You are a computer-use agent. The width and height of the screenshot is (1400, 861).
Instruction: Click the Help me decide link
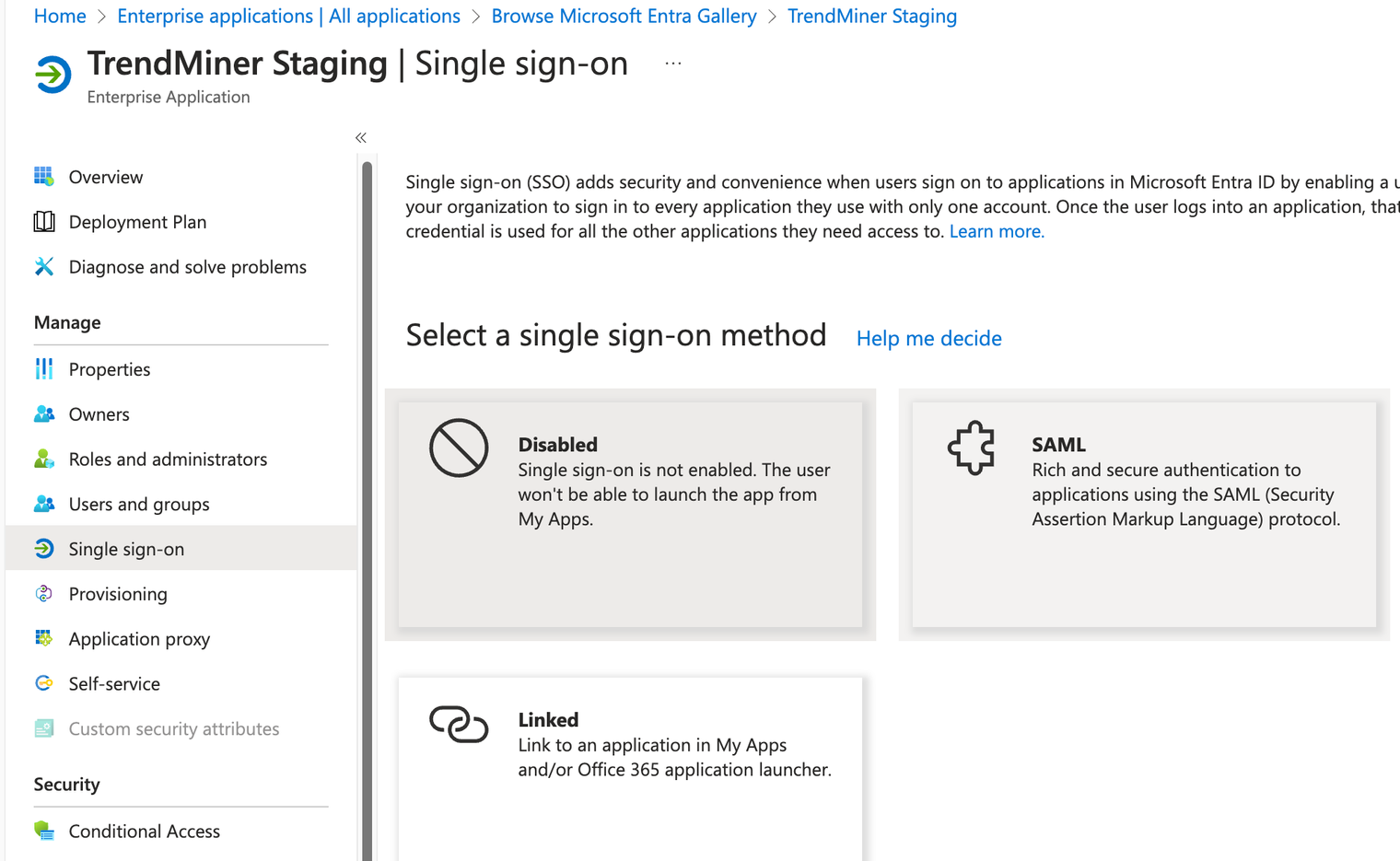[928, 338]
